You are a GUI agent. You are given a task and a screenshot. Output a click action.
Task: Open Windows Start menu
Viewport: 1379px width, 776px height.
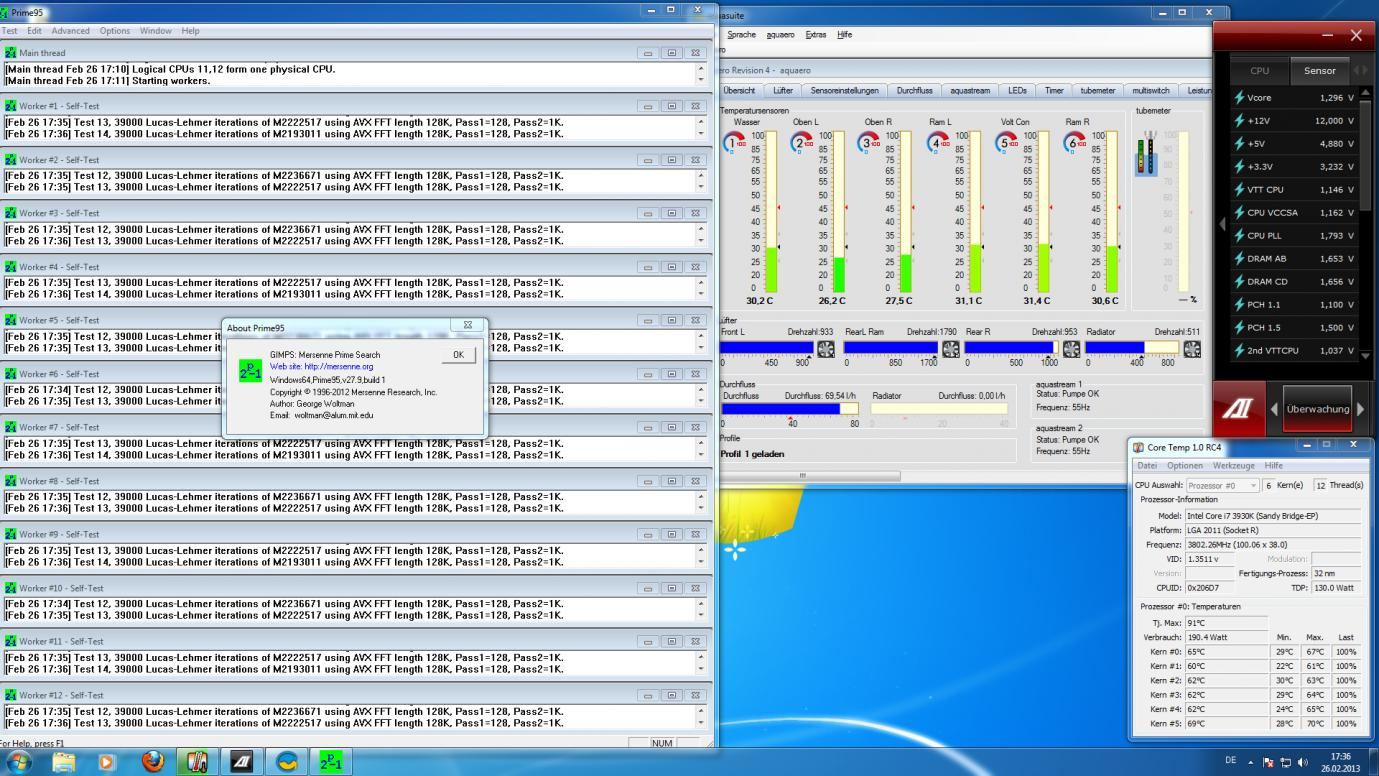coord(18,762)
